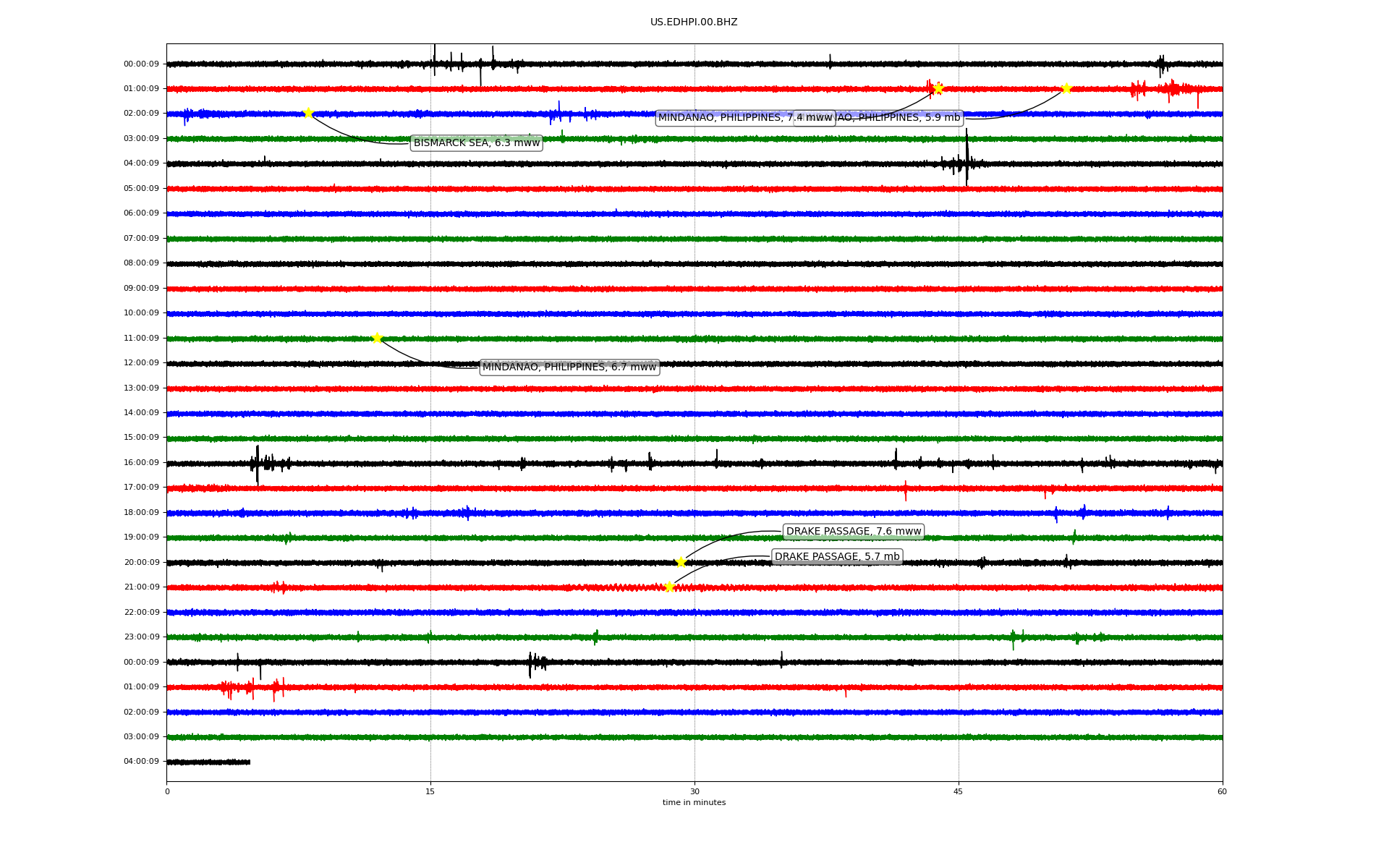This screenshot has width=1389, height=868.
Task: Click the DRAKE PASSAGE, 5.7 mb label
Action: point(837,557)
